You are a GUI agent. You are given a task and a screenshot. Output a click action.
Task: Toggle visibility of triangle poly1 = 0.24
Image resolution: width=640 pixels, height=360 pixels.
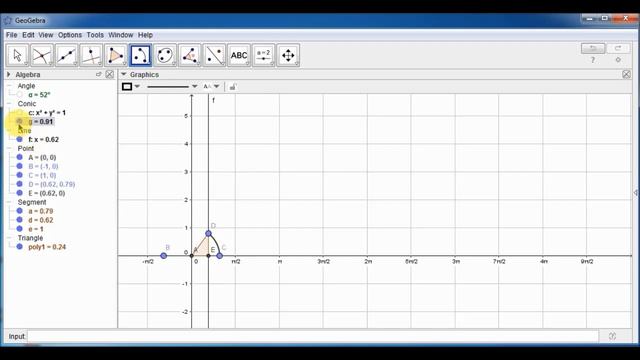coord(20,247)
